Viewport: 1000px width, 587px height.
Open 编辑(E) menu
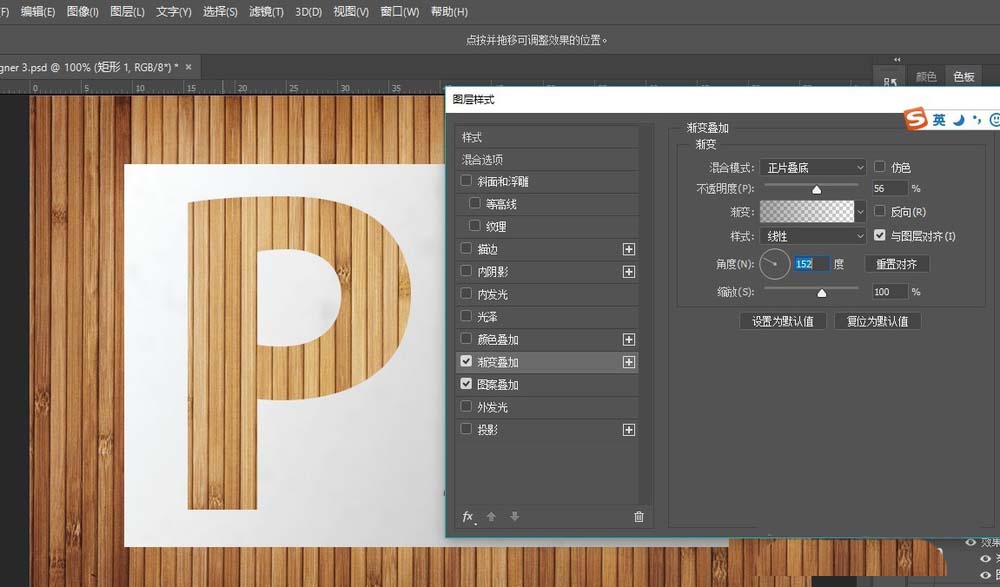38,11
